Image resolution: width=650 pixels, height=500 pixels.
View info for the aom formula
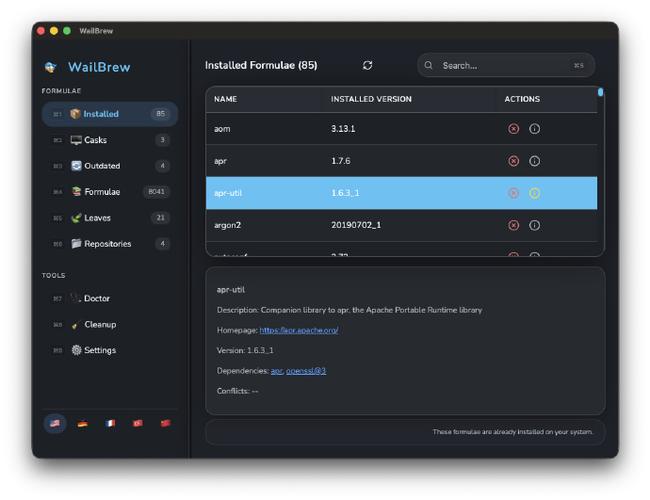[x=534, y=129]
